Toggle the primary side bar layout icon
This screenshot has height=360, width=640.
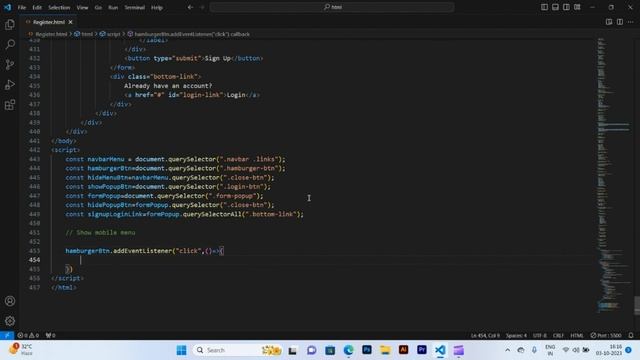click(x=544, y=7)
